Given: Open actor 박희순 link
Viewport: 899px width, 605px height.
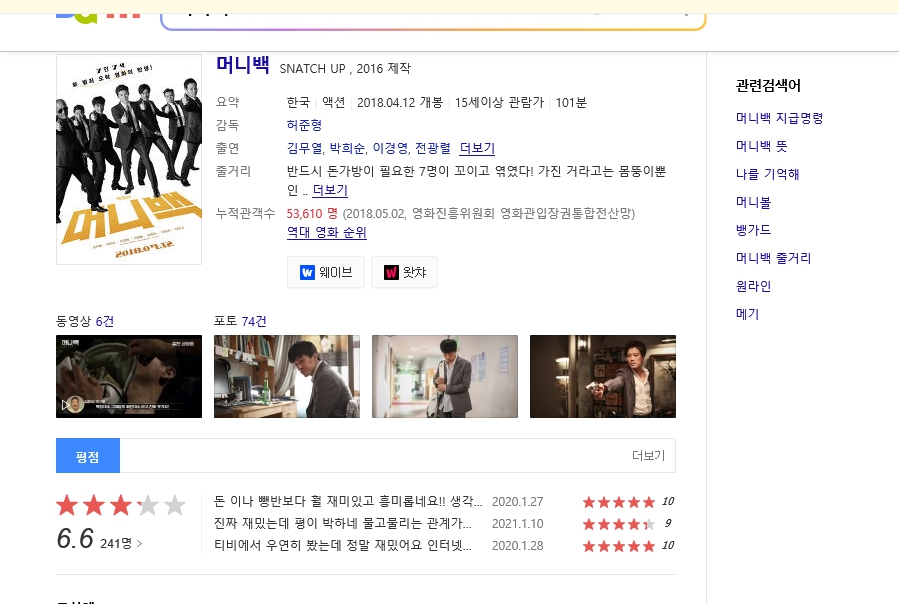Looking at the screenshot, I should [x=347, y=148].
